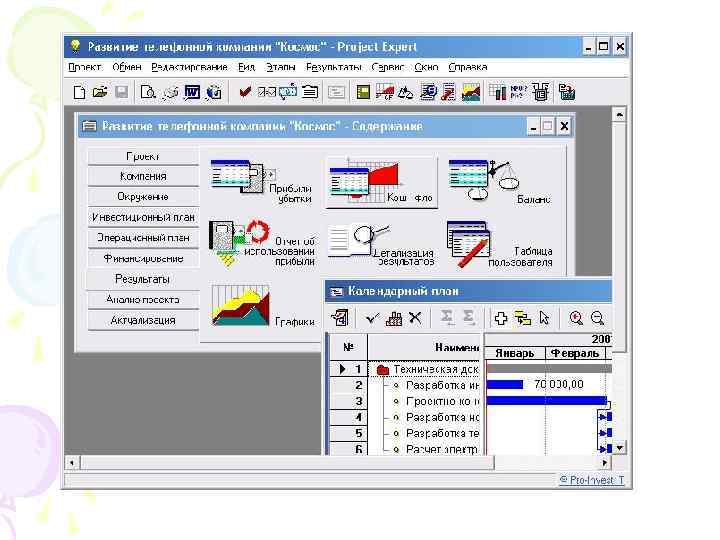Open the Результаты menu in menu bar

click(x=334, y=67)
